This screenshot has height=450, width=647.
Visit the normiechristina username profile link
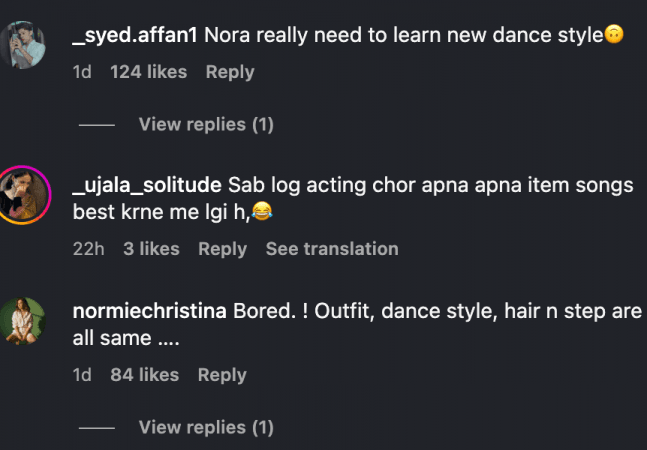[150, 312]
